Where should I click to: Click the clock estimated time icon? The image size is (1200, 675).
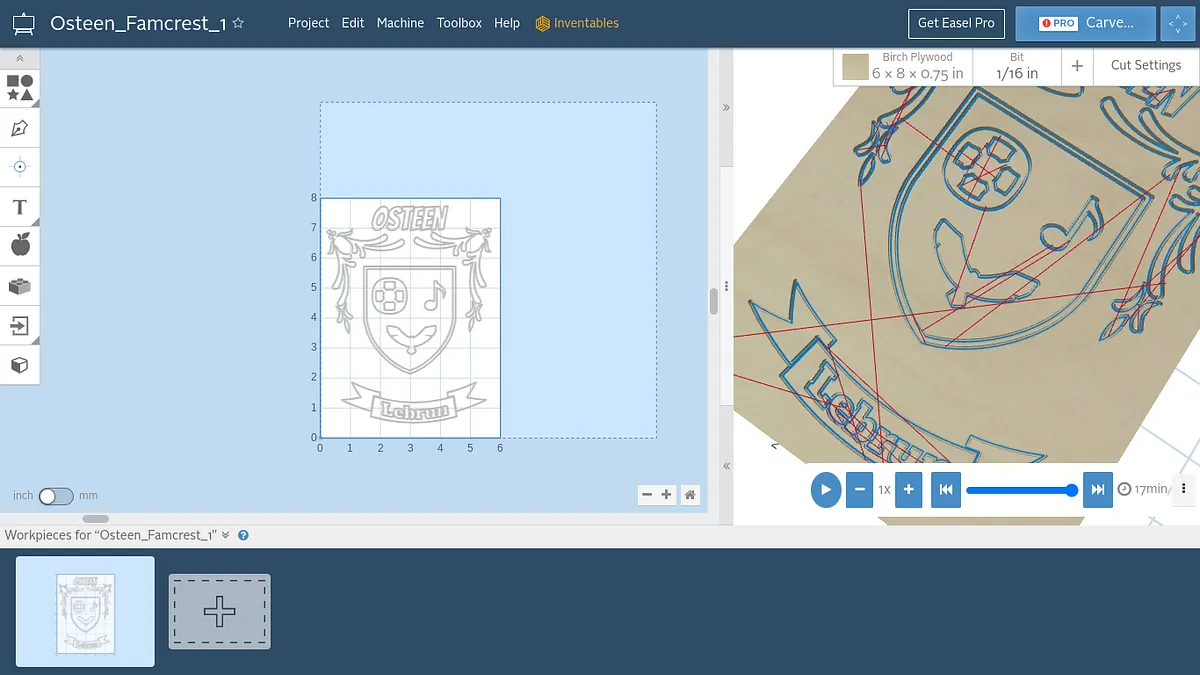coord(1124,489)
